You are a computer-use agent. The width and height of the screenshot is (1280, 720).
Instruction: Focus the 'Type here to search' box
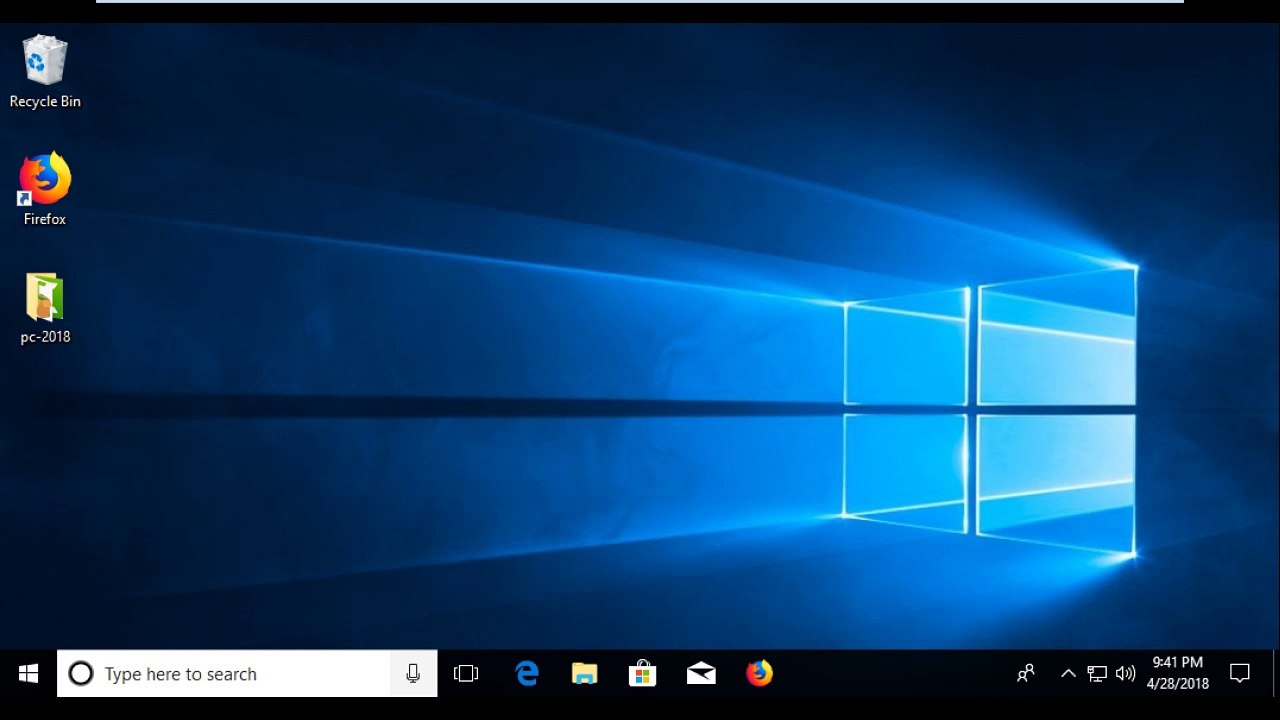(x=247, y=674)
